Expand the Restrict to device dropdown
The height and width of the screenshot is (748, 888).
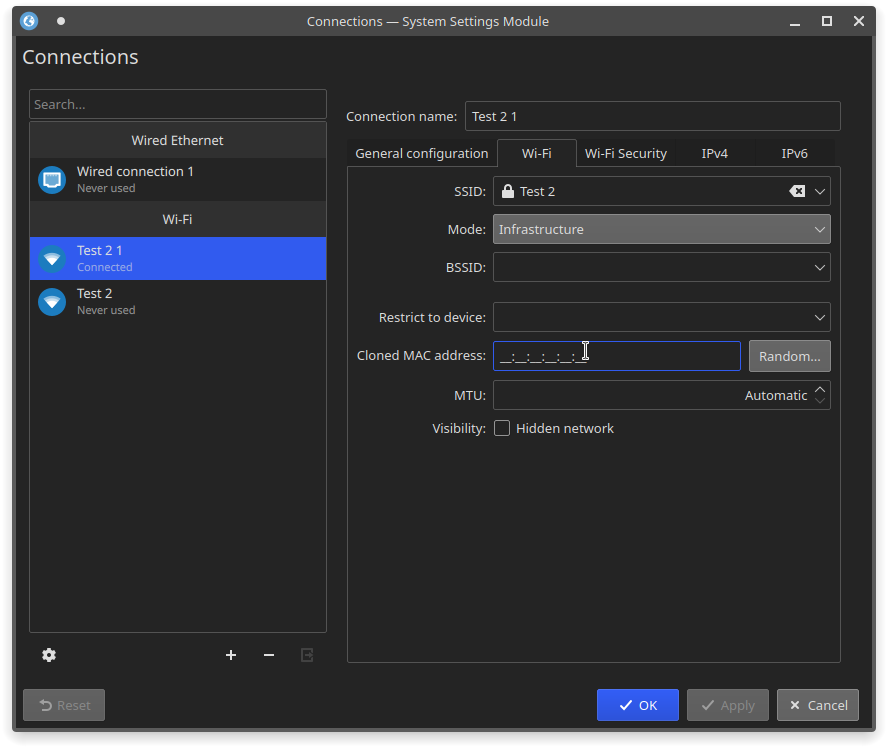click(x=820, y=318)
